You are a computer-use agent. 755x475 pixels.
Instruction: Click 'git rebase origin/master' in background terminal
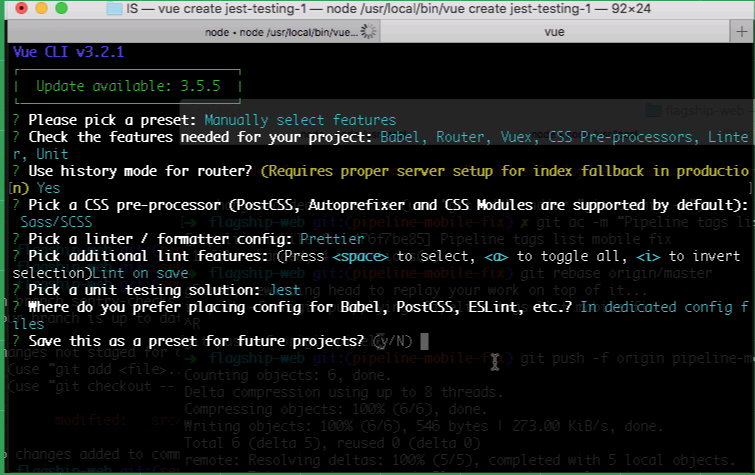click(616, 273)
